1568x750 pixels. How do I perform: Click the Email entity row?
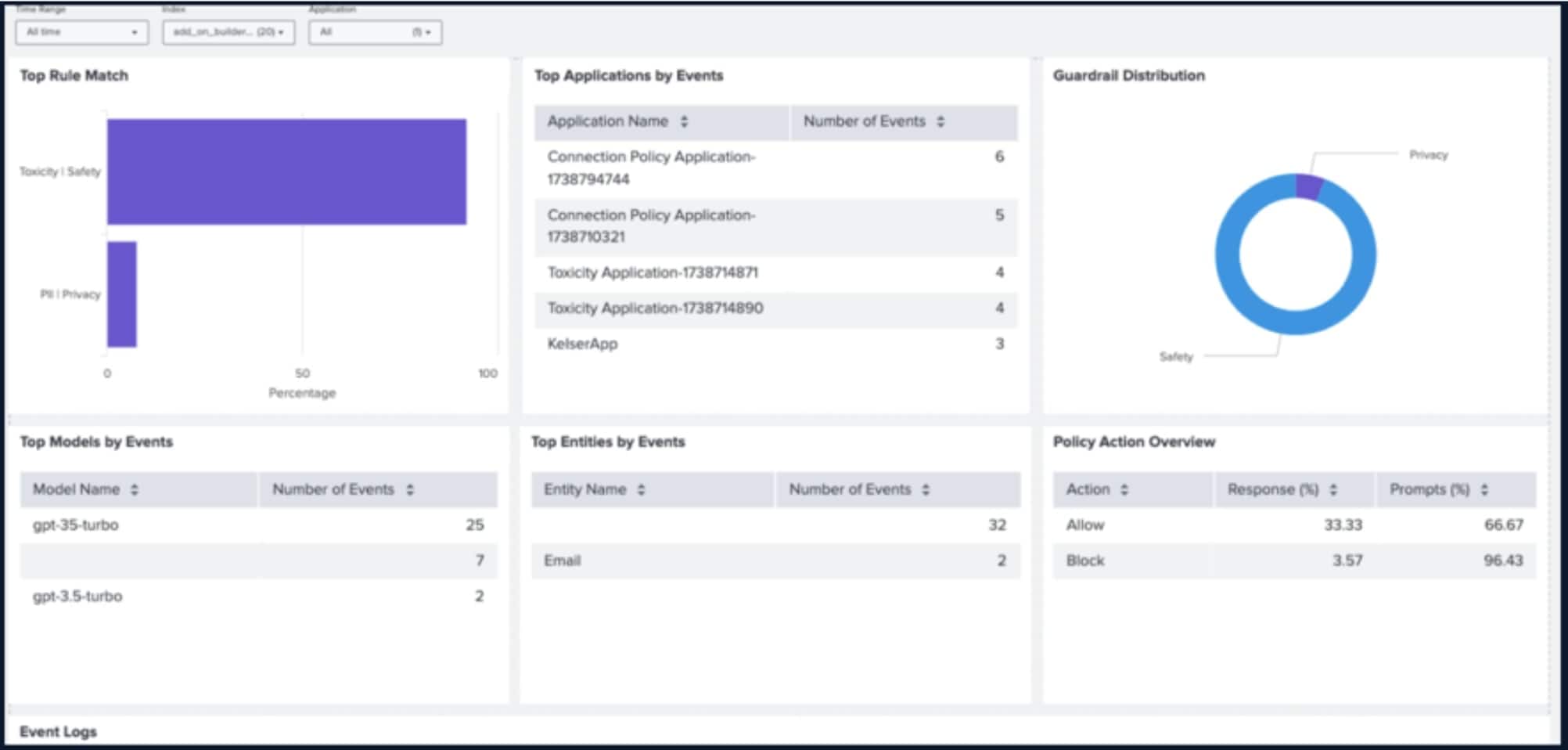(x=563, y=561)
